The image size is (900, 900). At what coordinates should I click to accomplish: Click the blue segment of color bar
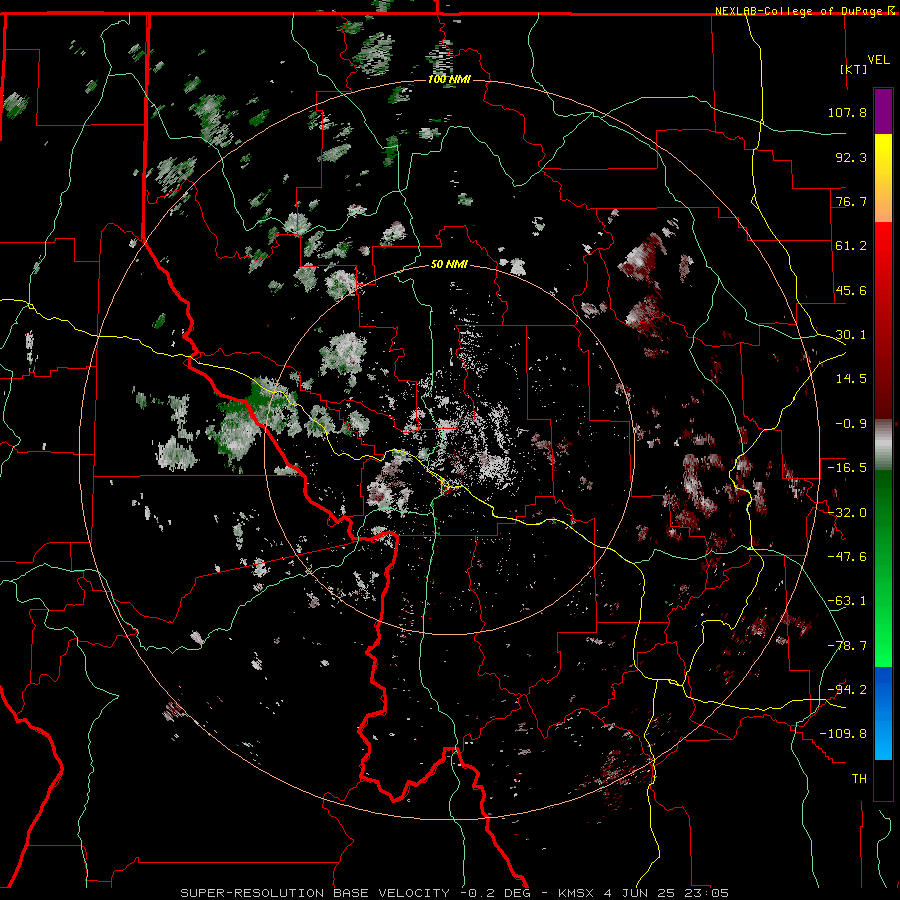pyautogui.click(x=883, y=713)
